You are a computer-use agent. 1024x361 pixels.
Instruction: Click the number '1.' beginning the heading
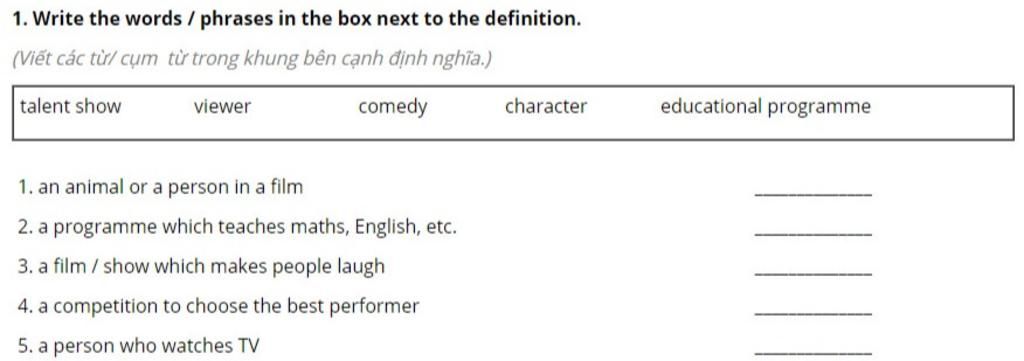(20, 19)
